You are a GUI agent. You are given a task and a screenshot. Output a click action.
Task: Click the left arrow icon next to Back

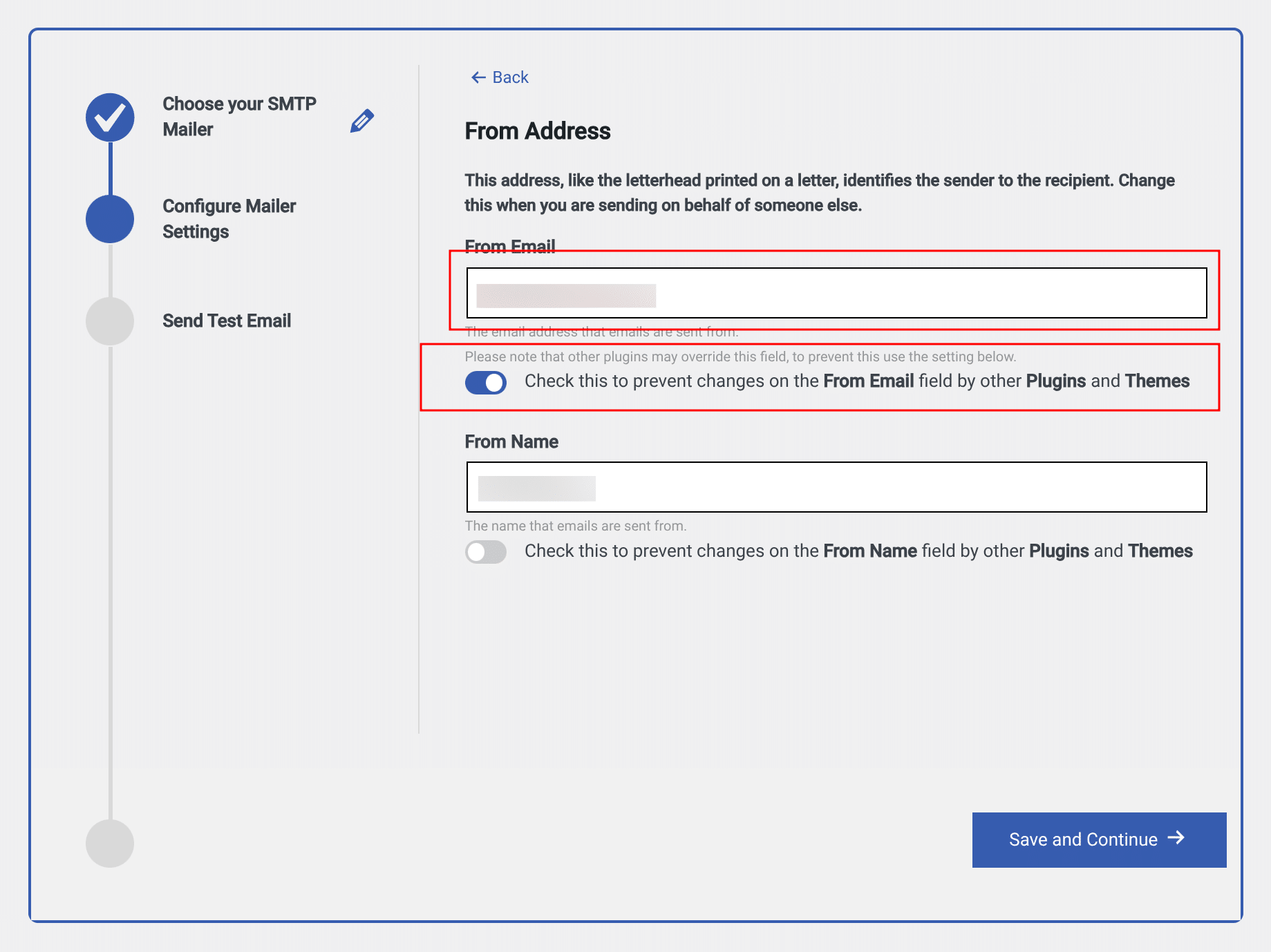478,77
